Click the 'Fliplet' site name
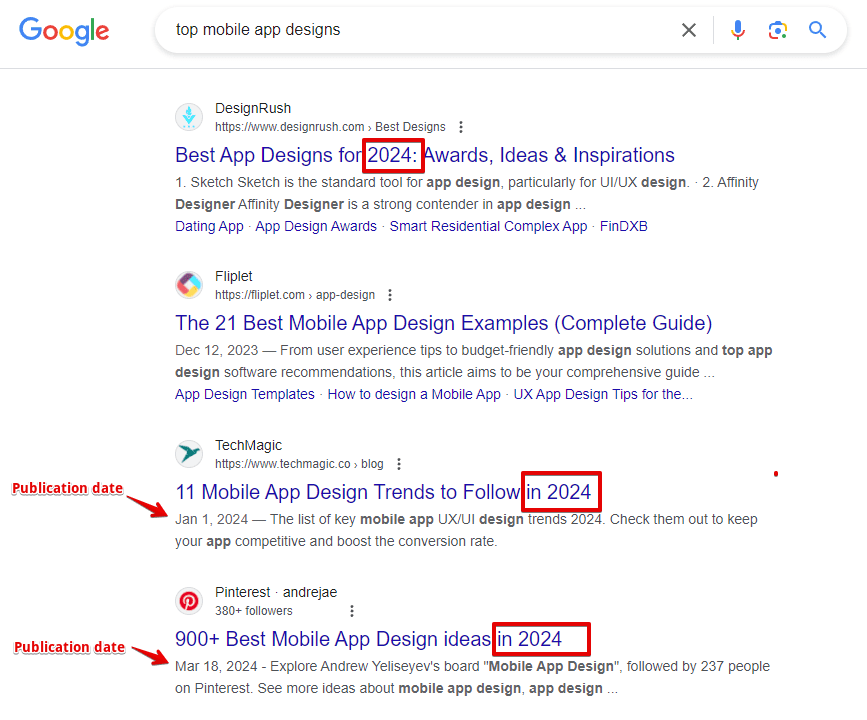The height and width of the screenshot is (720, 867). [x=233, y=276]
